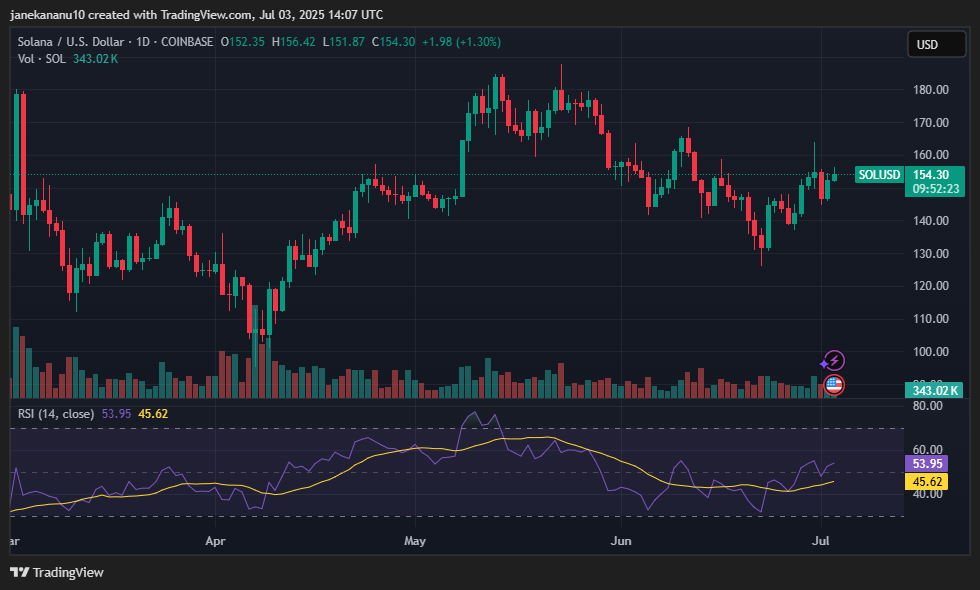Screen dimensions: 980x590
Task: Select the purple RSI value 53.95 label
Action: coord(927,464)
